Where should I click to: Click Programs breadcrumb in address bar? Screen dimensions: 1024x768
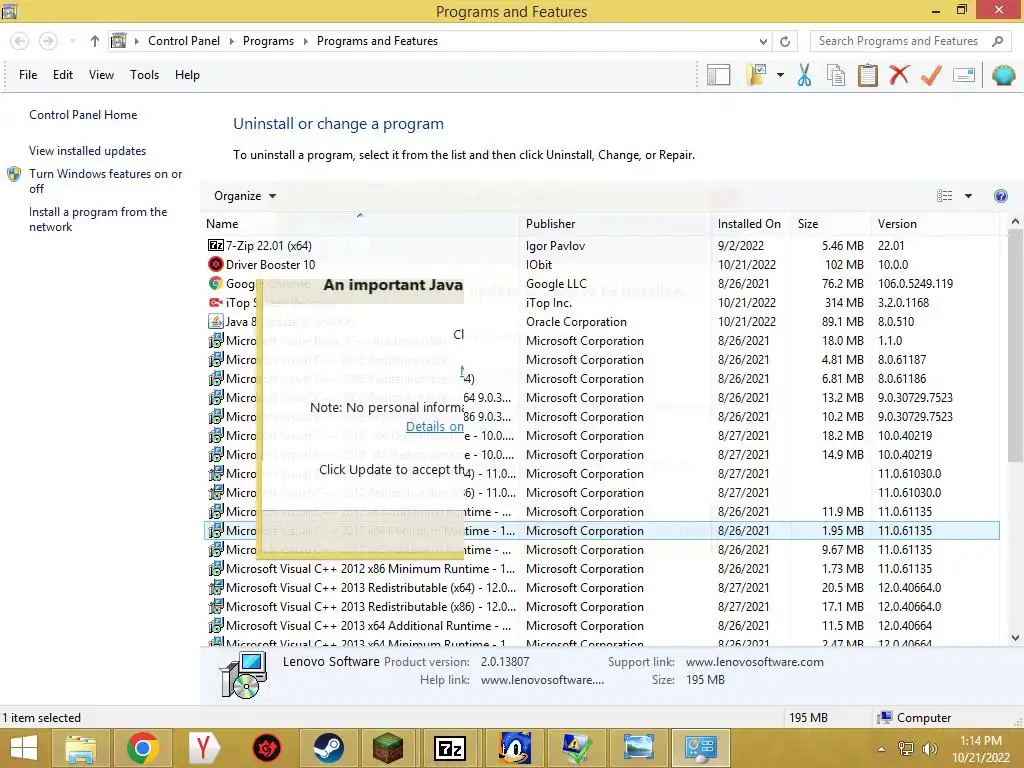point(268,41)
